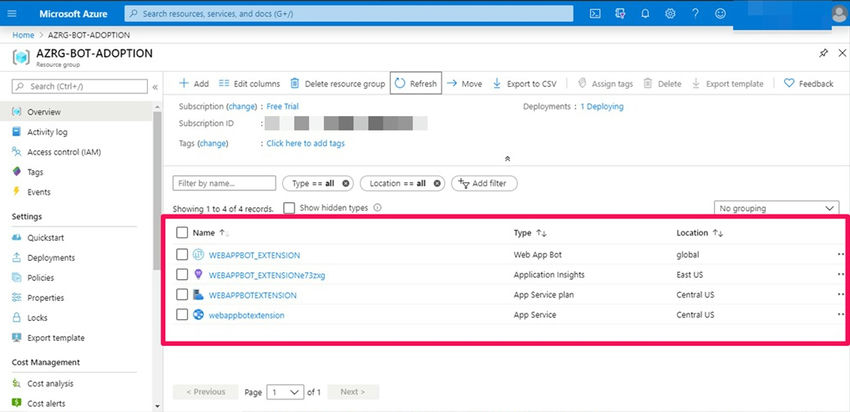Check the WEBAPPBOT_EXTENSION row checkbox
Screen dimensions: 850x412
coord(182,254)
